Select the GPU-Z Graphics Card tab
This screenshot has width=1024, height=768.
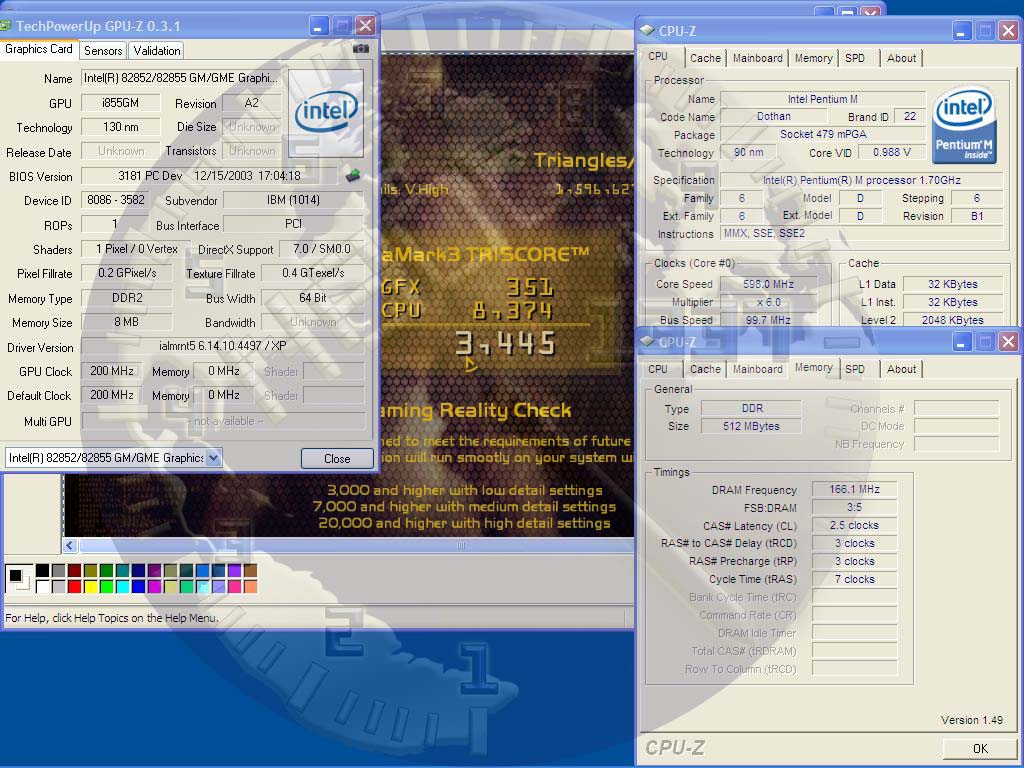click(x=39, y=49)
